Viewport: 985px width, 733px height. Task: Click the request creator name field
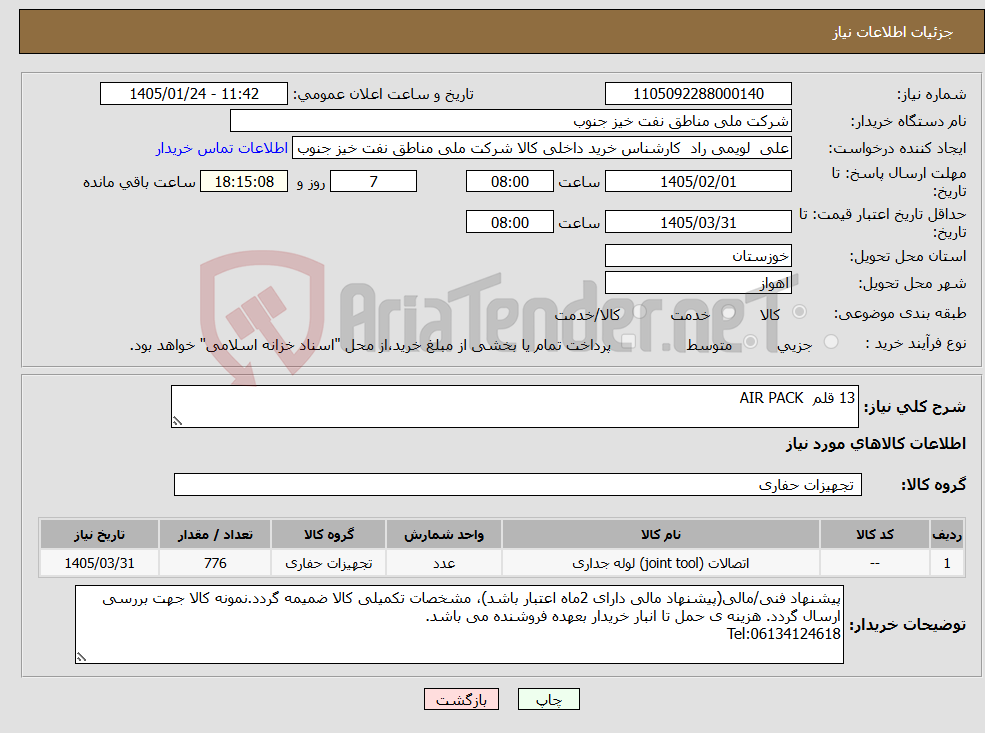pos(541,148)
